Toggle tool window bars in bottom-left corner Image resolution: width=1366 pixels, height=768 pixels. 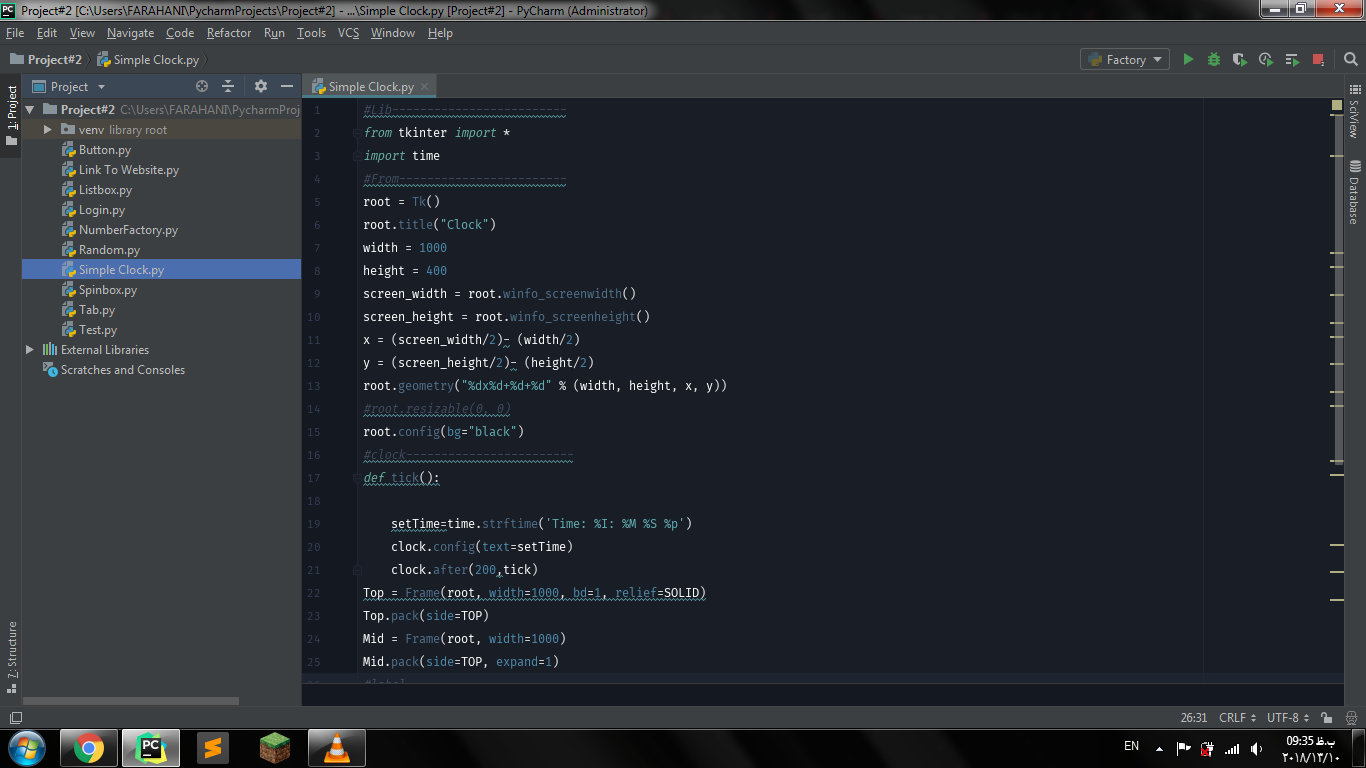(15, 718)
